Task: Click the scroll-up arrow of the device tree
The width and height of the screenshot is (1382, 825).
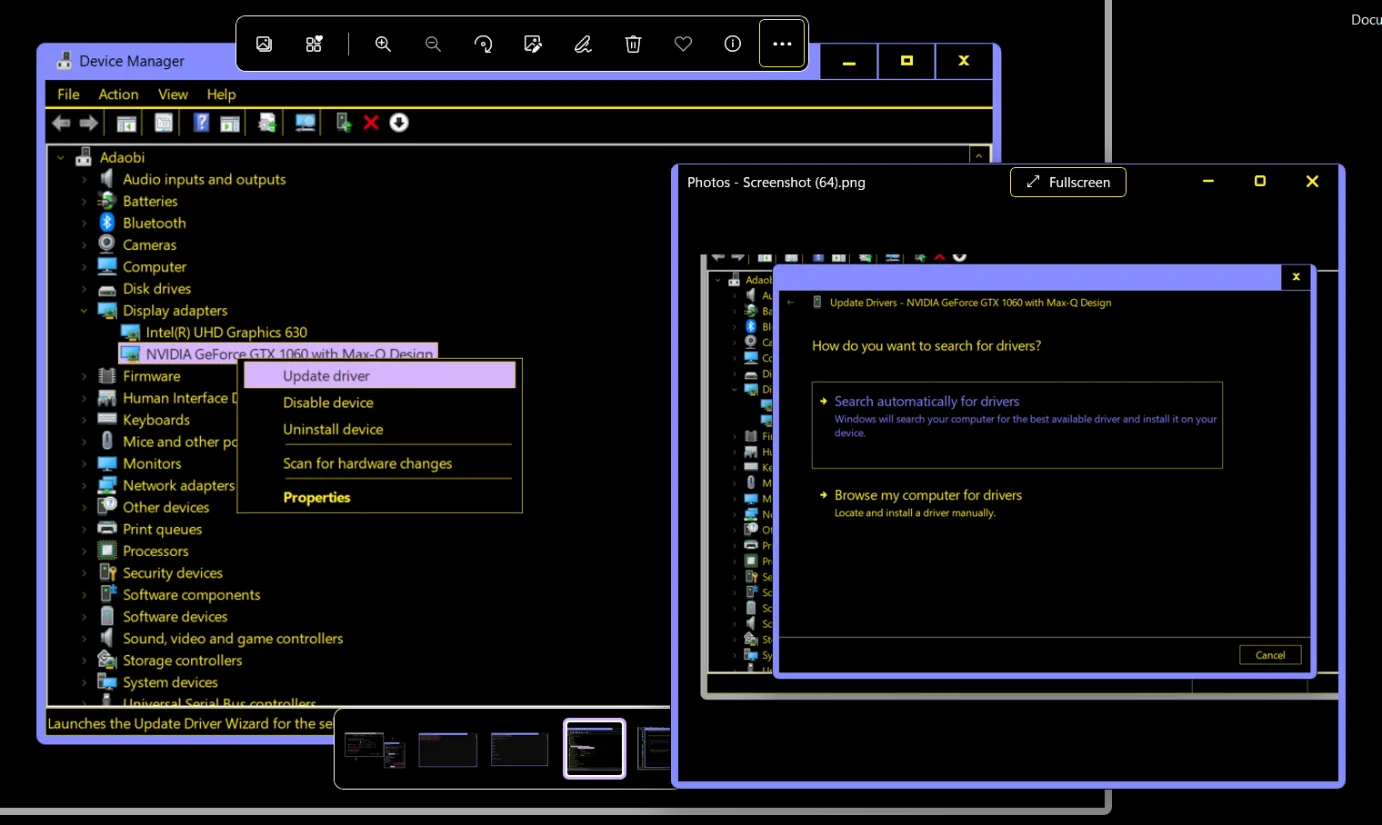Action: coord(978,156)
